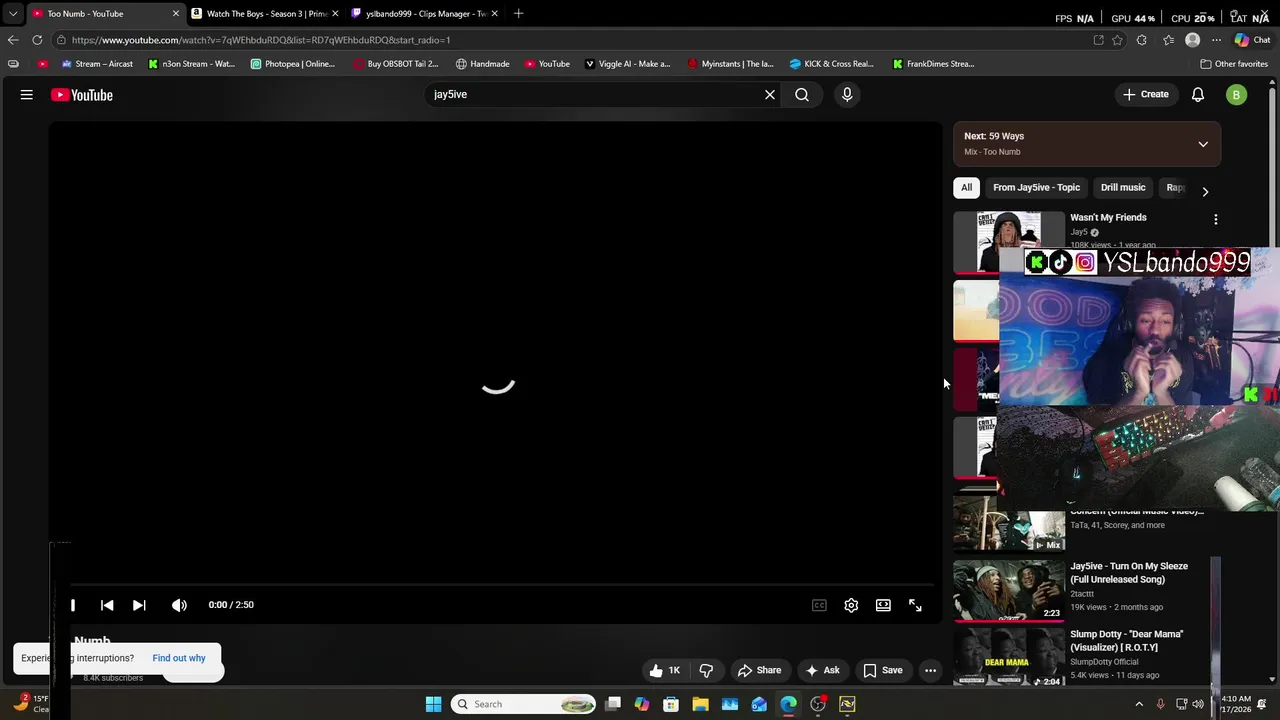Open n3on Stream bookmark

[x=191, y=64]
